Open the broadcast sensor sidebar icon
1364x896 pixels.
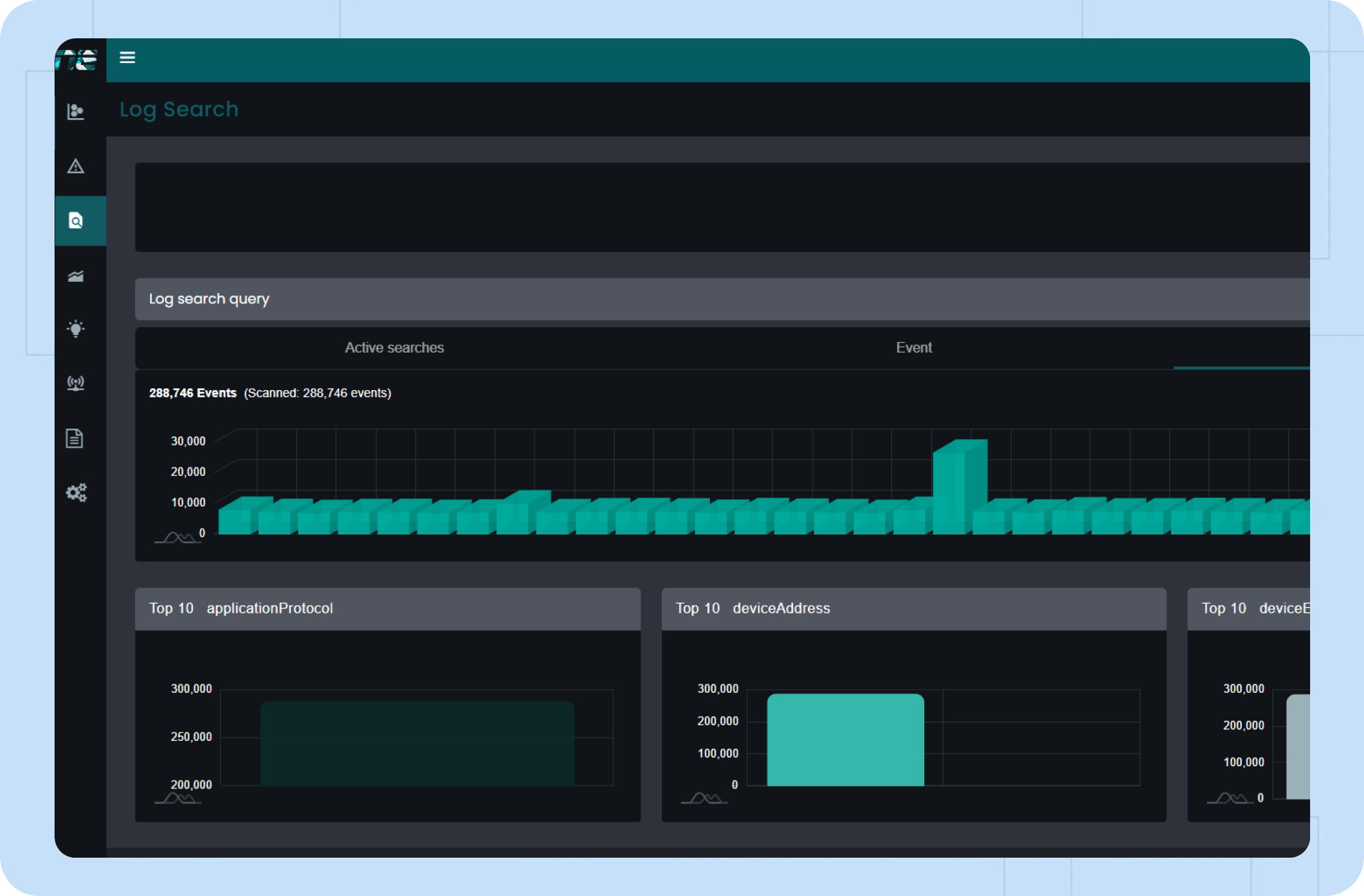coord(76,383)
